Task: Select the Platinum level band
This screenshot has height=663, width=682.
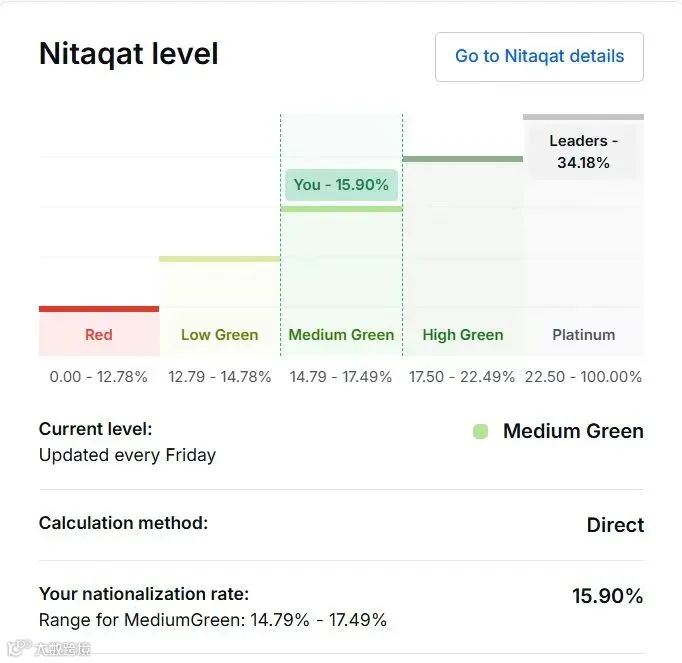Action: (x=584, y=335)
